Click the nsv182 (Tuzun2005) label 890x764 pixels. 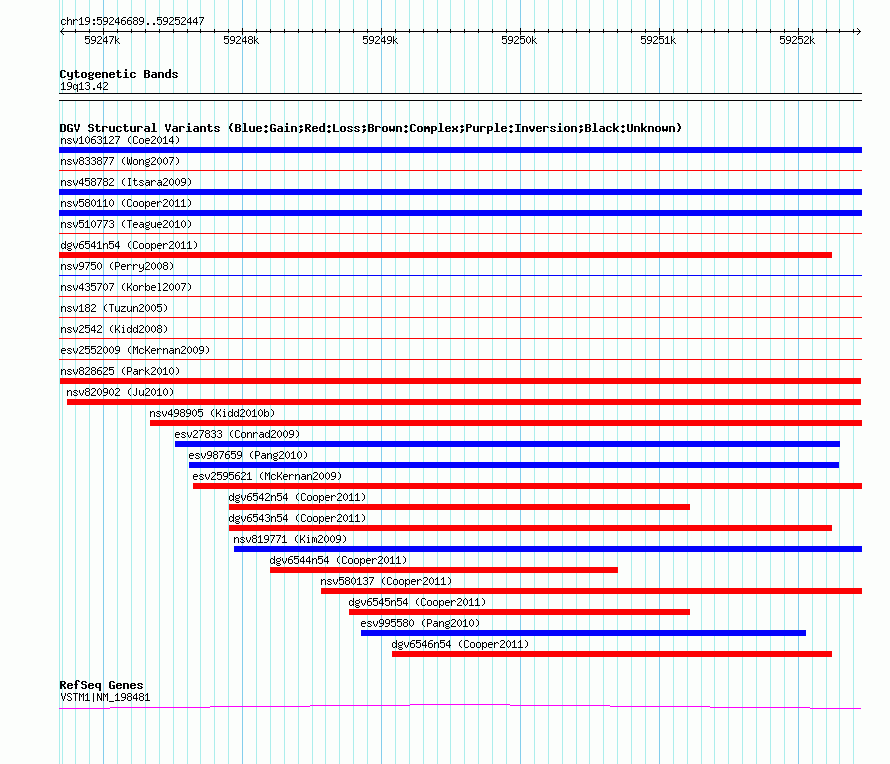114,308
